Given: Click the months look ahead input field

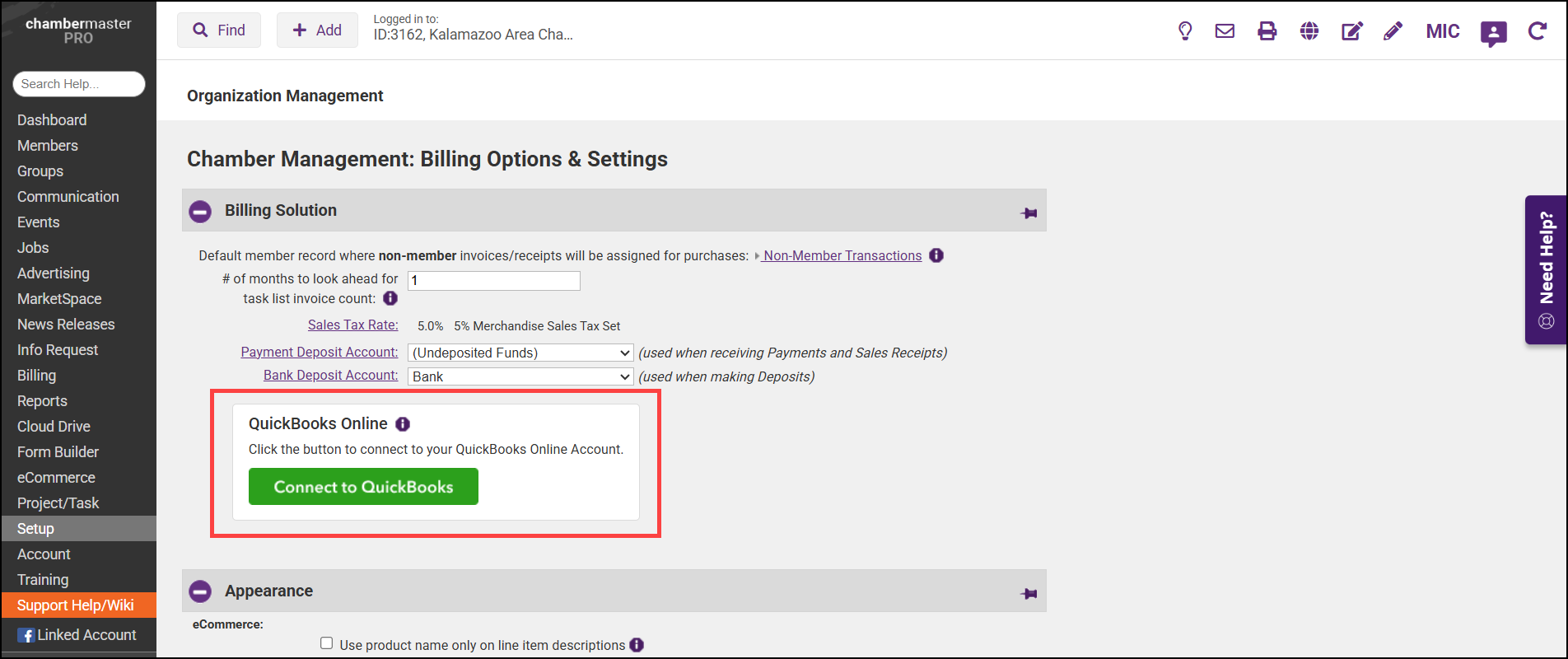Looking at the screenshot, I should click(x=494, y=281).
